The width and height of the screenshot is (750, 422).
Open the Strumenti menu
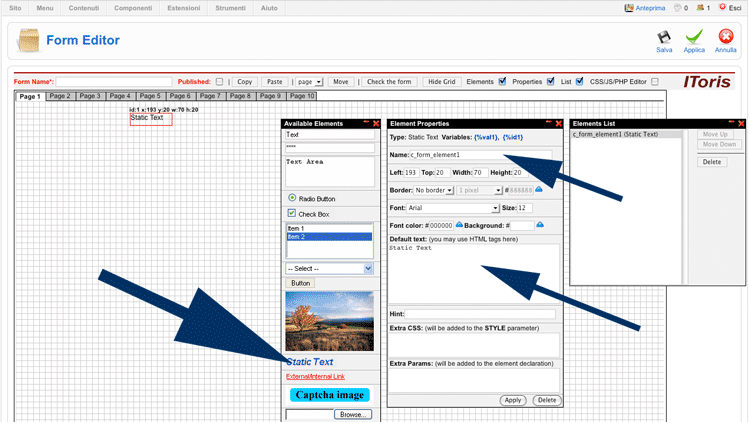(x=230, y=8)
